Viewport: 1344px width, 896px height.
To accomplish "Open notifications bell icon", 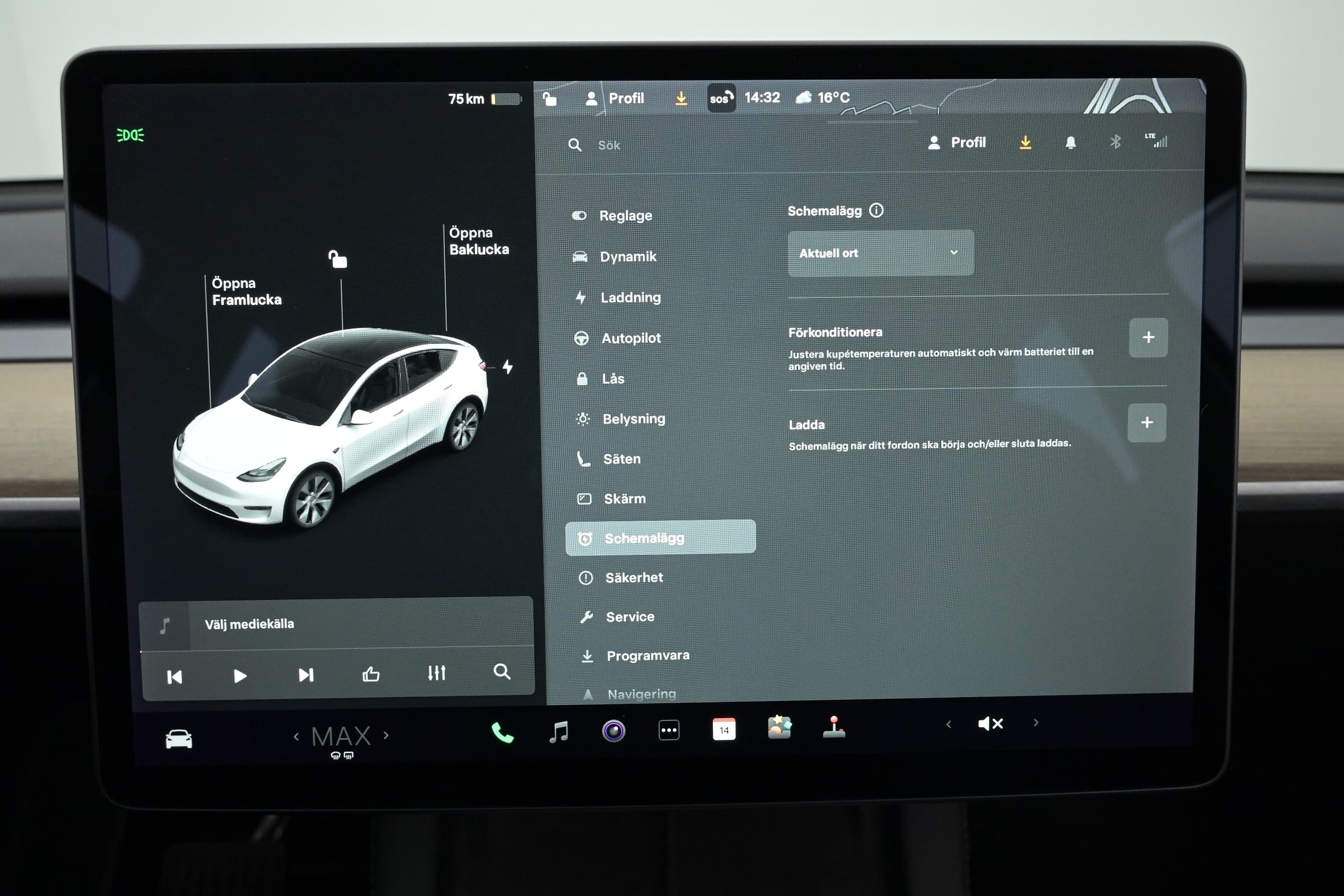I will 1071,142.
